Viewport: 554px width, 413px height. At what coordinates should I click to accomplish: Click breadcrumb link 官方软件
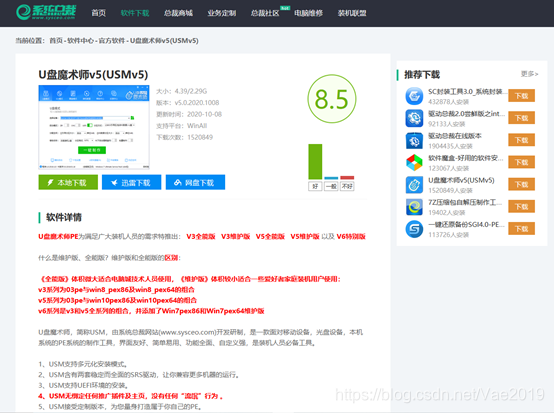pyautogui.click(x=111, y=41)
